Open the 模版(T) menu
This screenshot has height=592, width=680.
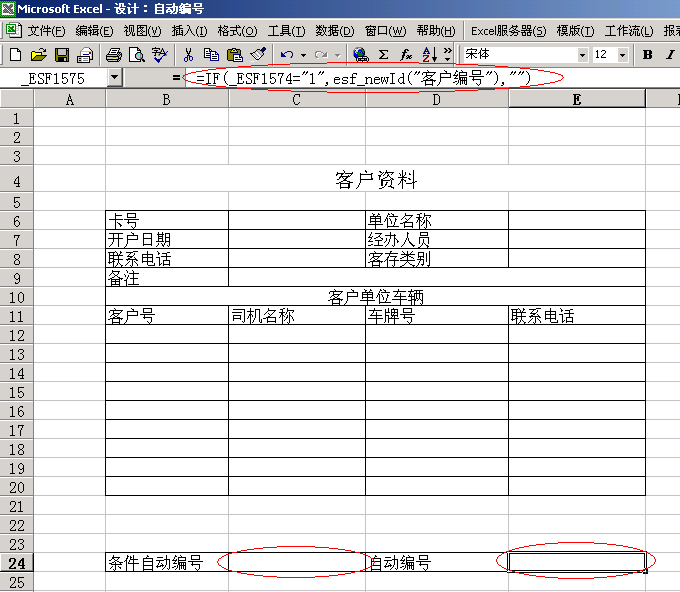click(575, 31)
